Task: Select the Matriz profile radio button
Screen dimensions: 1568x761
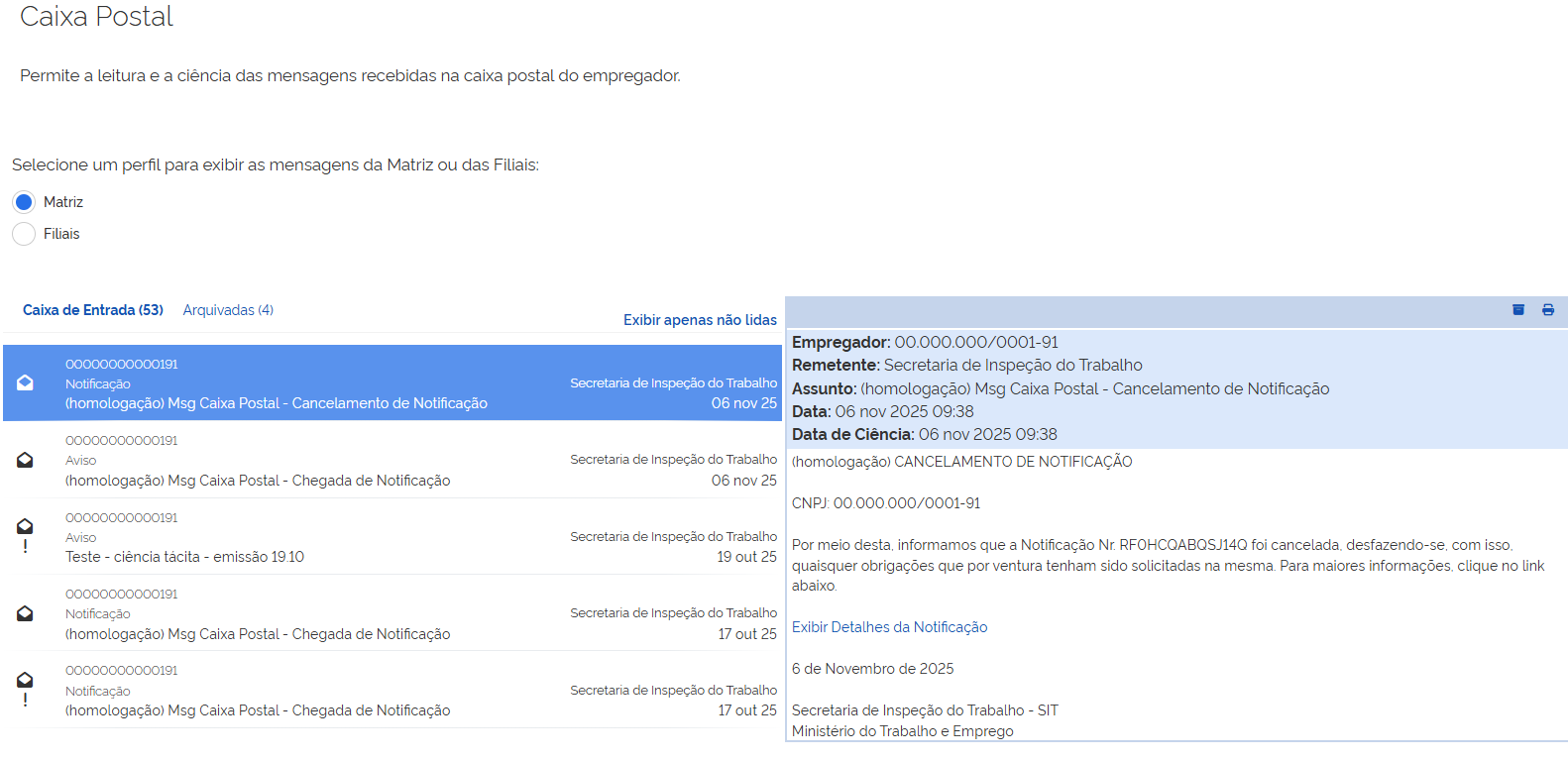Action: (x=24, y=202)
